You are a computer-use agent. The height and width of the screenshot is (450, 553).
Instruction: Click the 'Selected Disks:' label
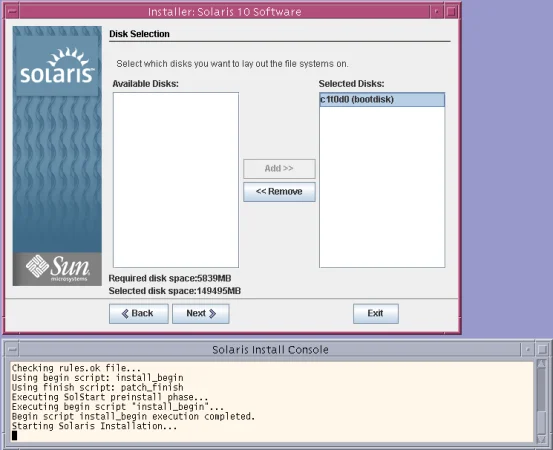coord(351,84)
